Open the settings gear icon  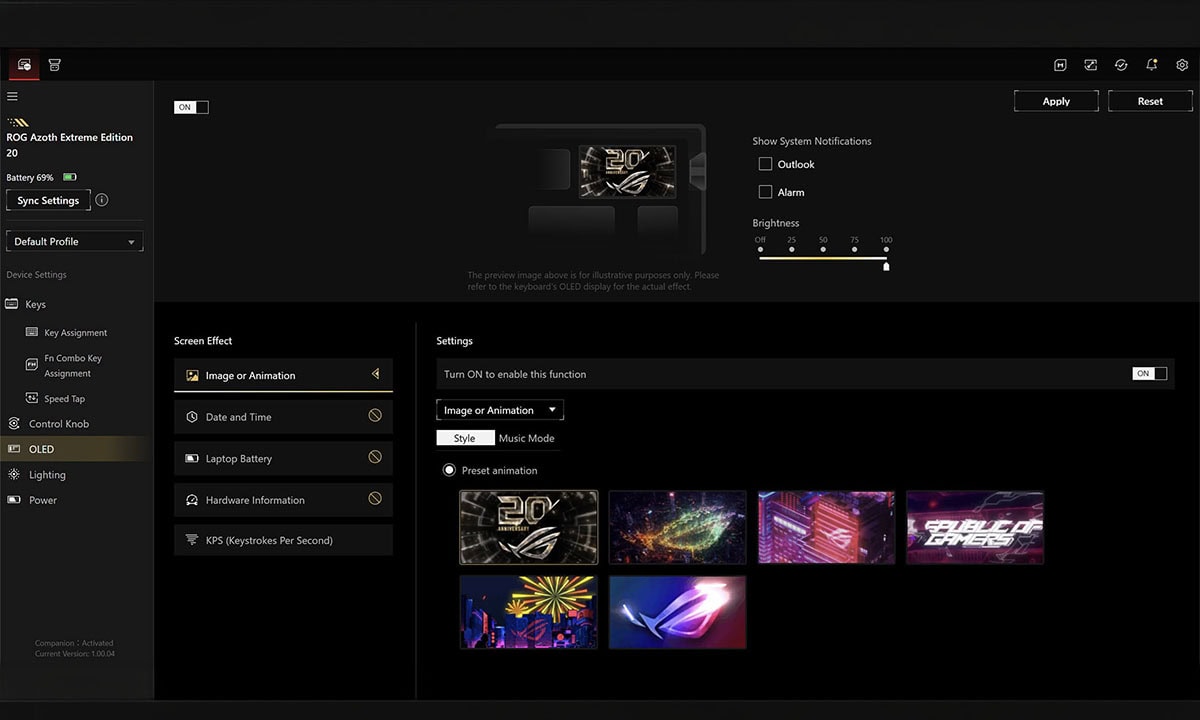(x=1182, y=65)
